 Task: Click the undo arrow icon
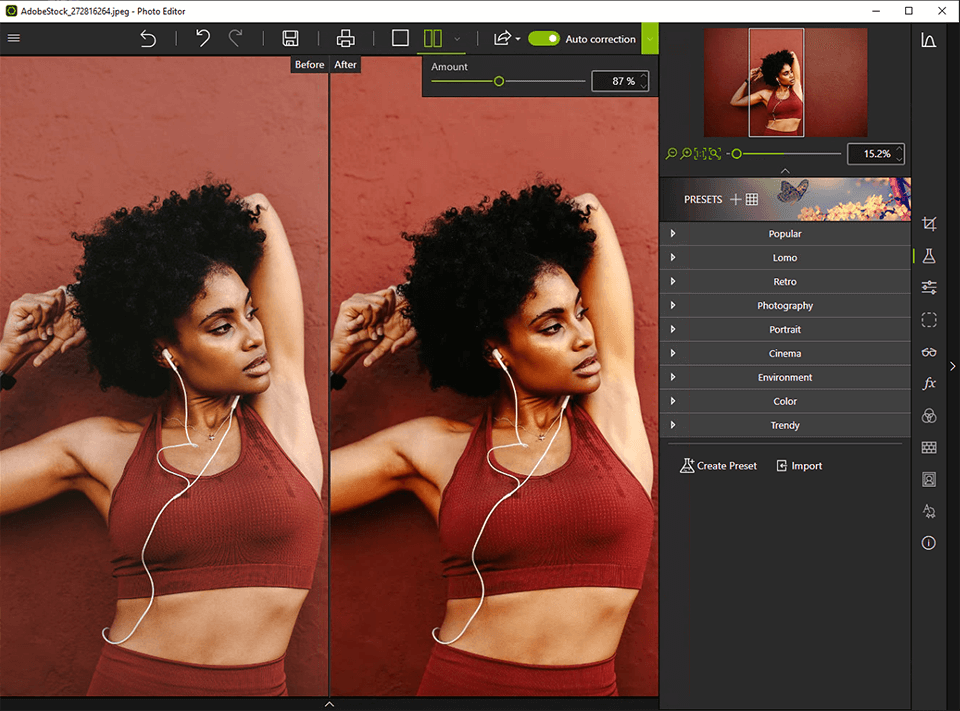203,39
